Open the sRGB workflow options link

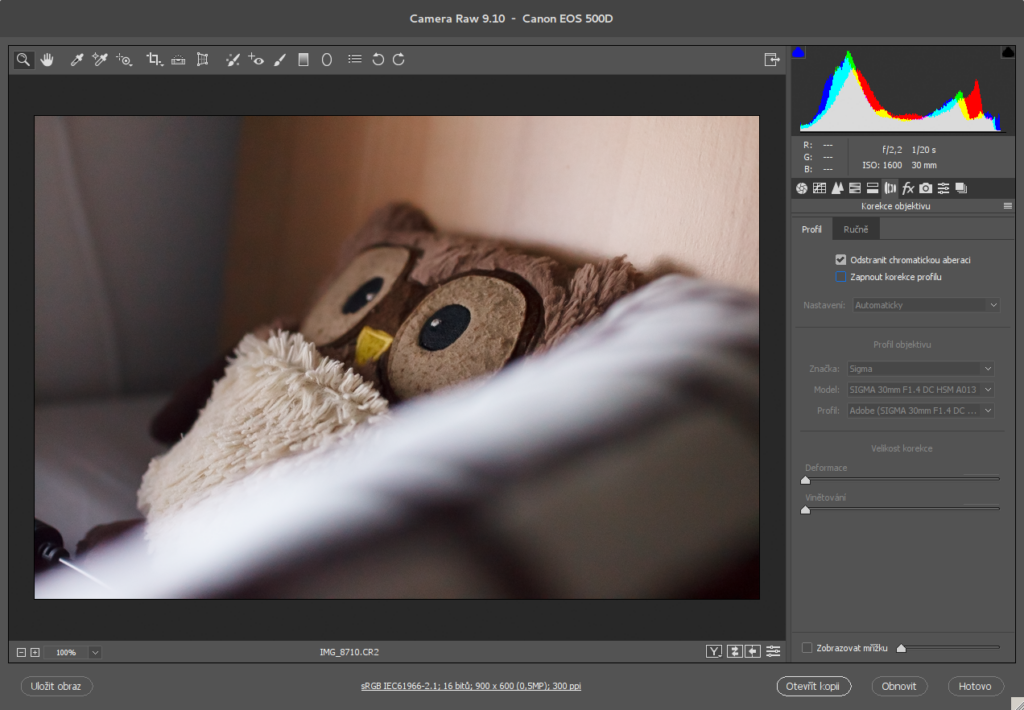click(x=470, y=686)
